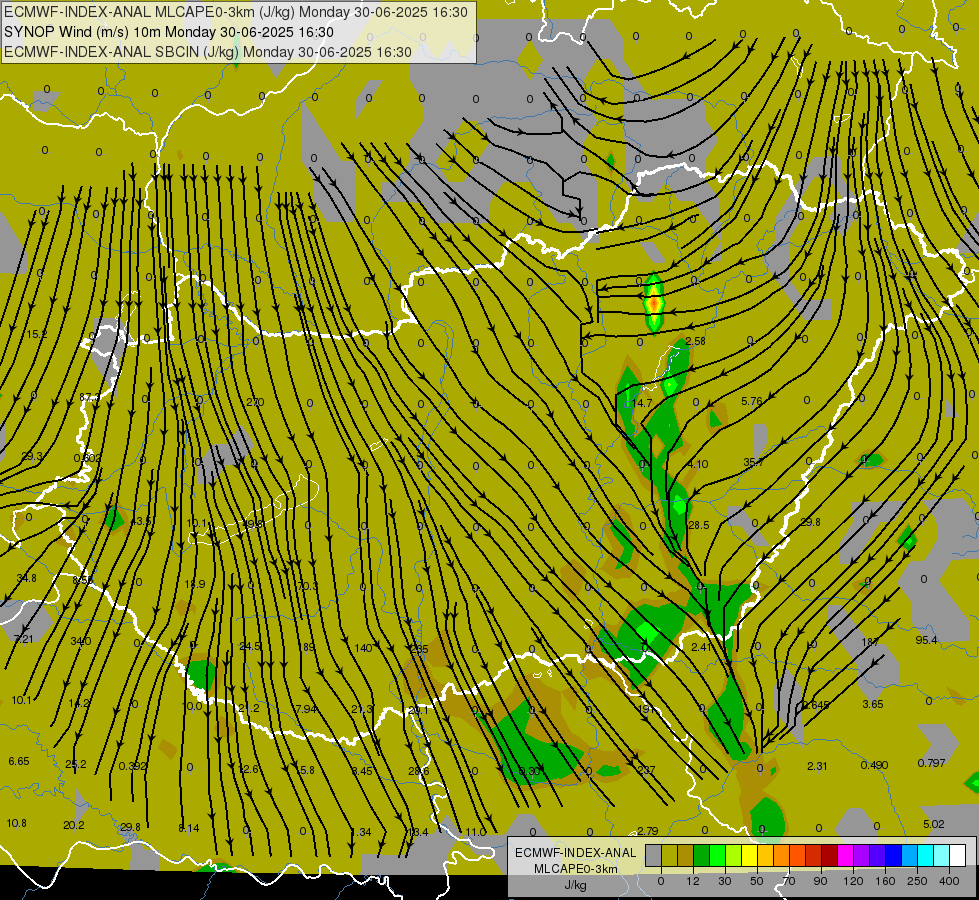Viewport: 979px width, 900px height.
Task: Click the legend unit label J/kg
Action: pyautogui.click(x=576, y=885)
